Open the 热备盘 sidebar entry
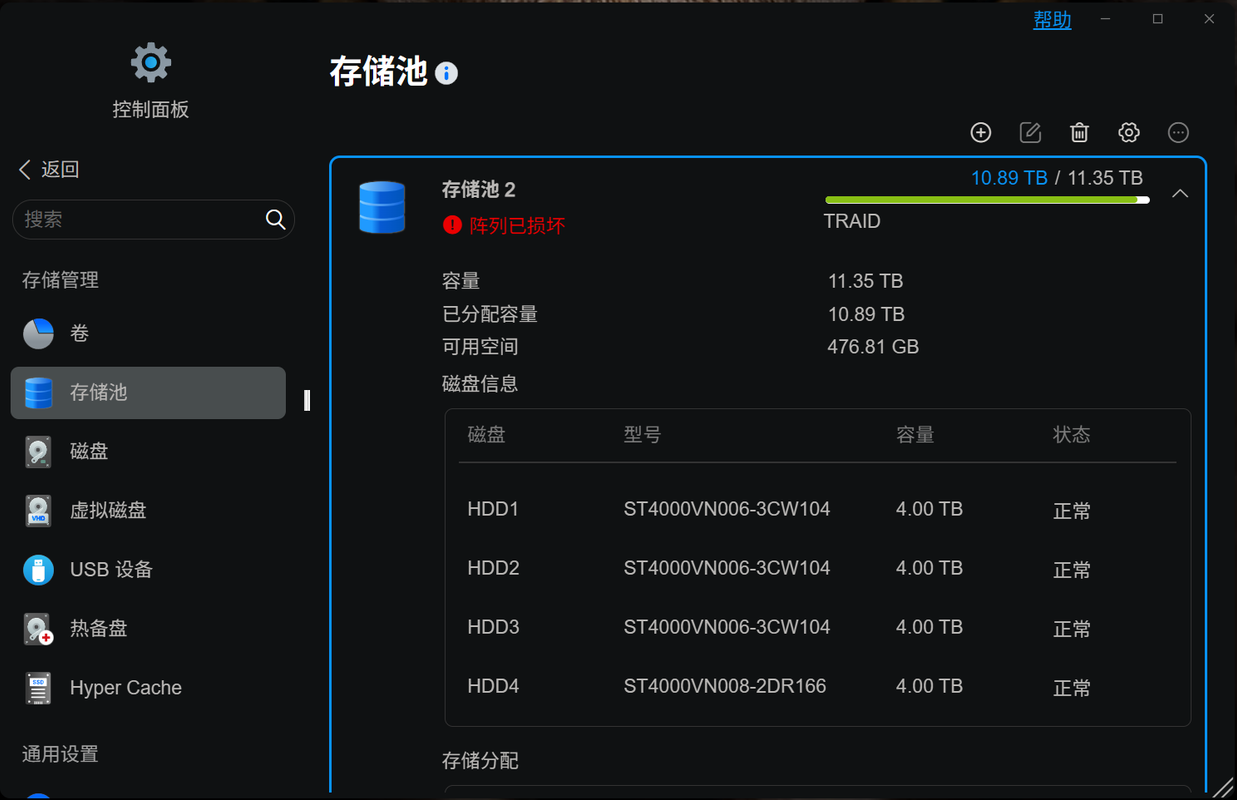1237x800 pixels. (148, 629)
